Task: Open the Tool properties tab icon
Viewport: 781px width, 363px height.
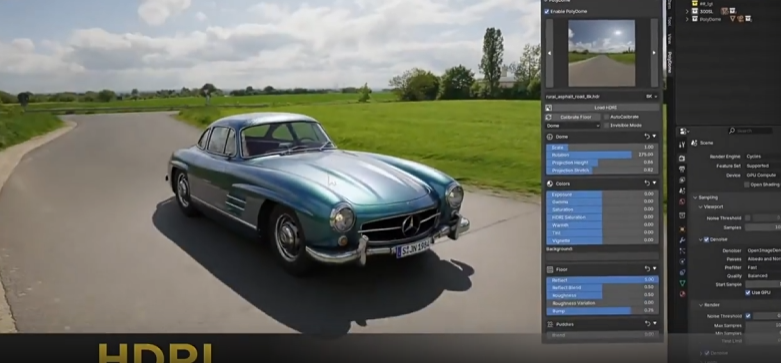Action: [682, 144]
